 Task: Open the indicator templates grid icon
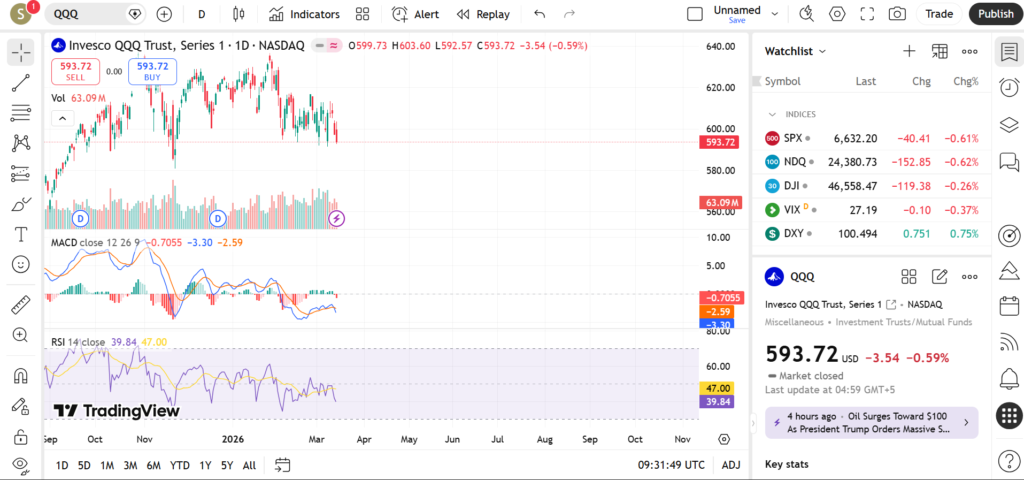(362, 14)
